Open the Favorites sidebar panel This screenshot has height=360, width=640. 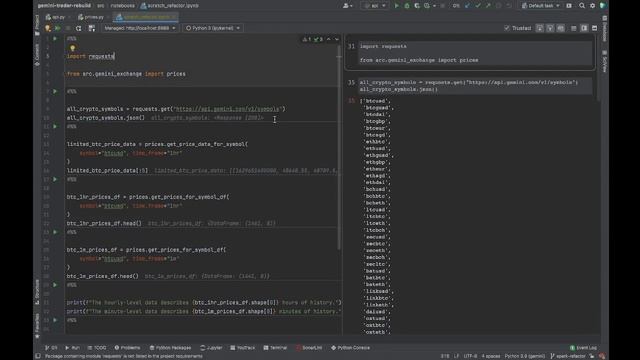[37, 325]
